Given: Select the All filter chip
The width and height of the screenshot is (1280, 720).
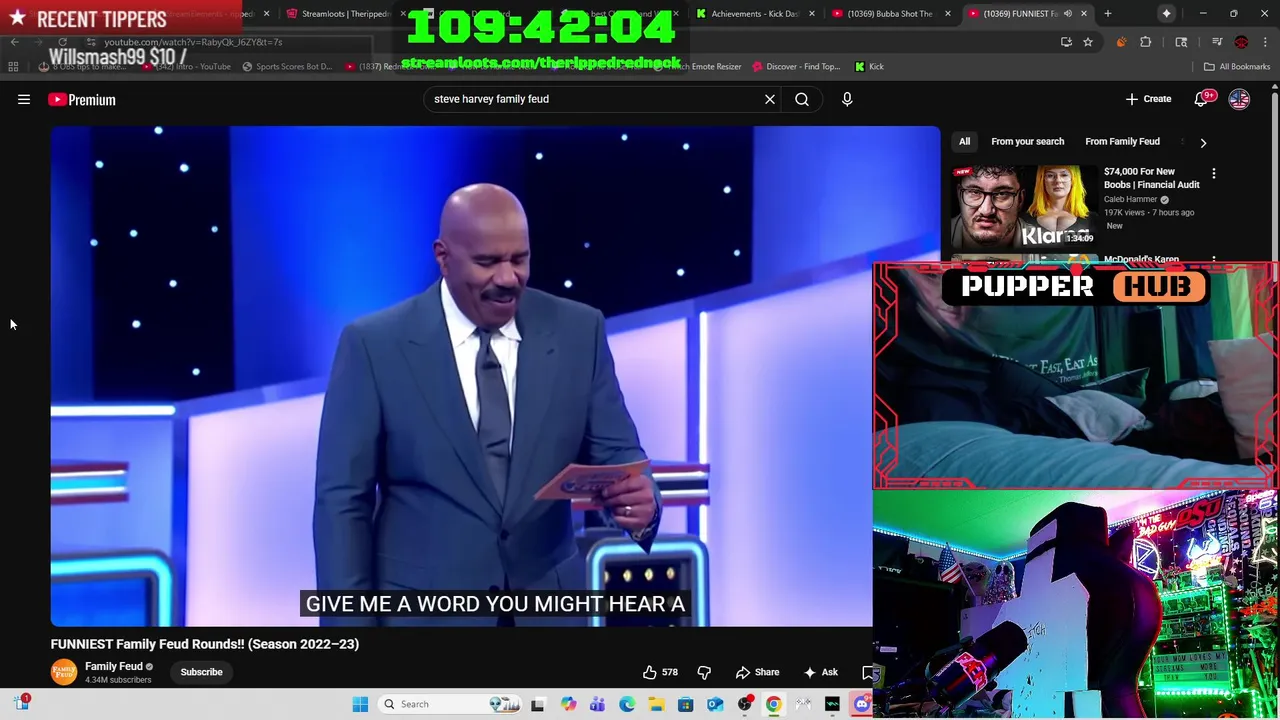Looking at the screenshot, I should pyautogui.click(x=965, y=142).
